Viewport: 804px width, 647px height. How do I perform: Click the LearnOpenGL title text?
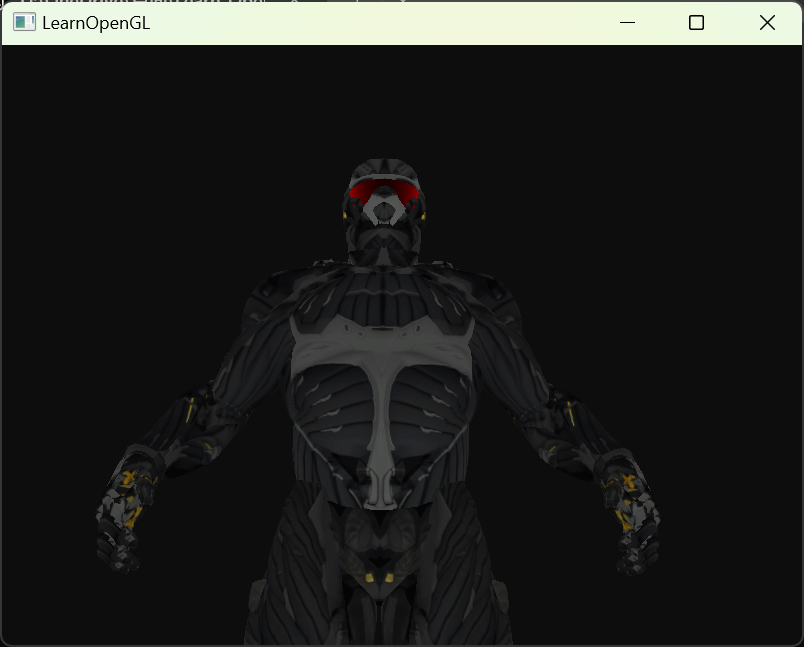click(x=96, y=23)
